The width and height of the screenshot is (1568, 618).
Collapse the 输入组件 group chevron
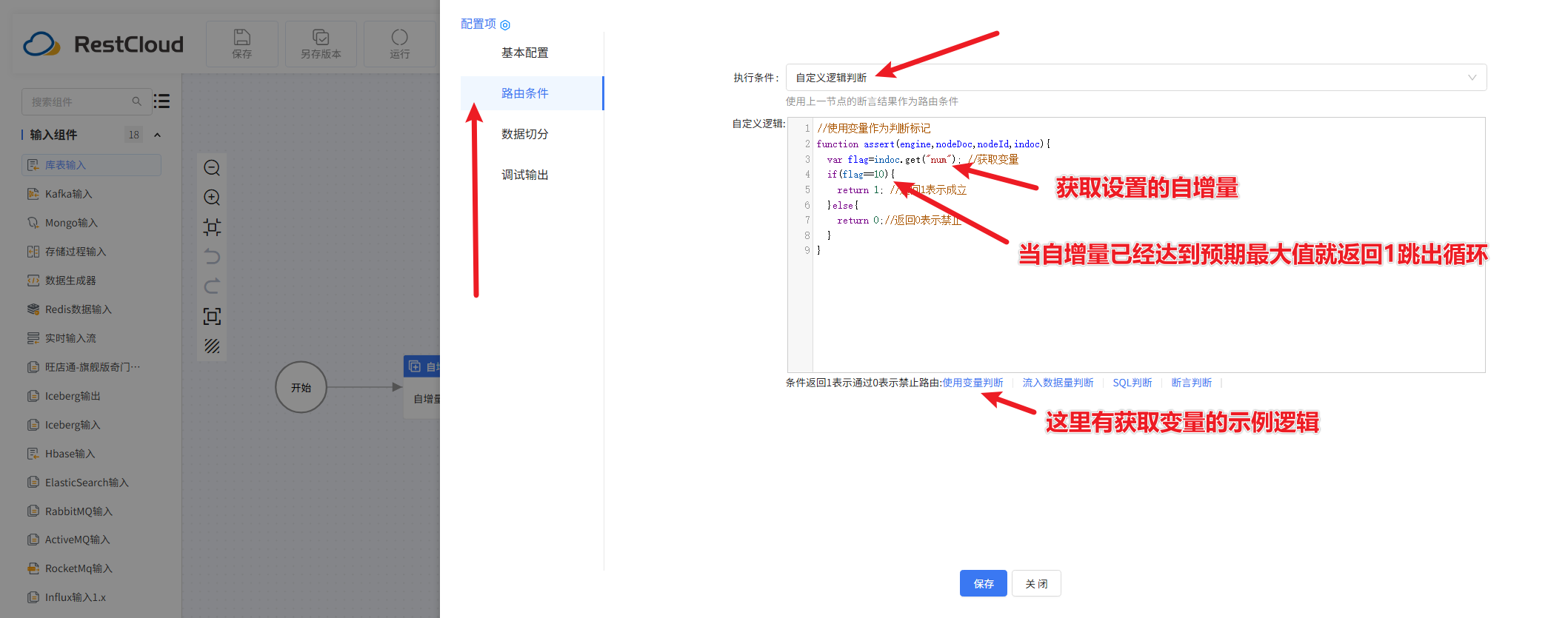tap(157, 135)
